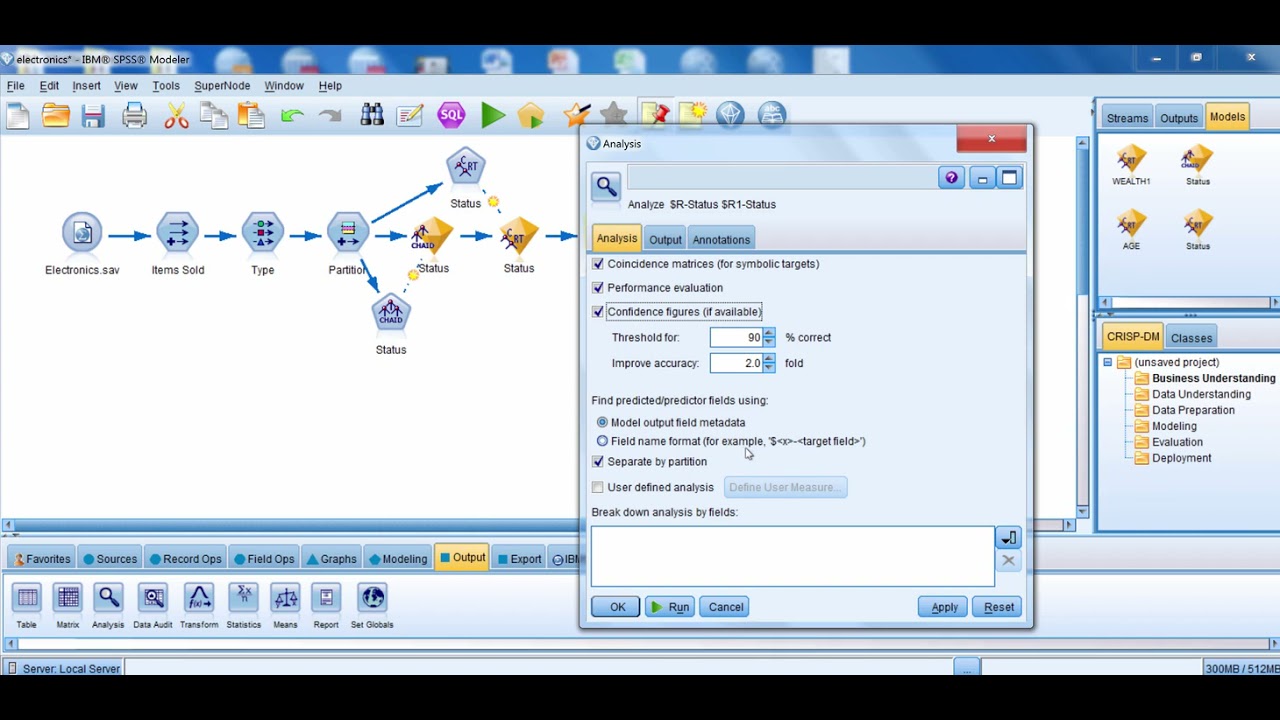
Task: Click the OK button
Action: 616,607
